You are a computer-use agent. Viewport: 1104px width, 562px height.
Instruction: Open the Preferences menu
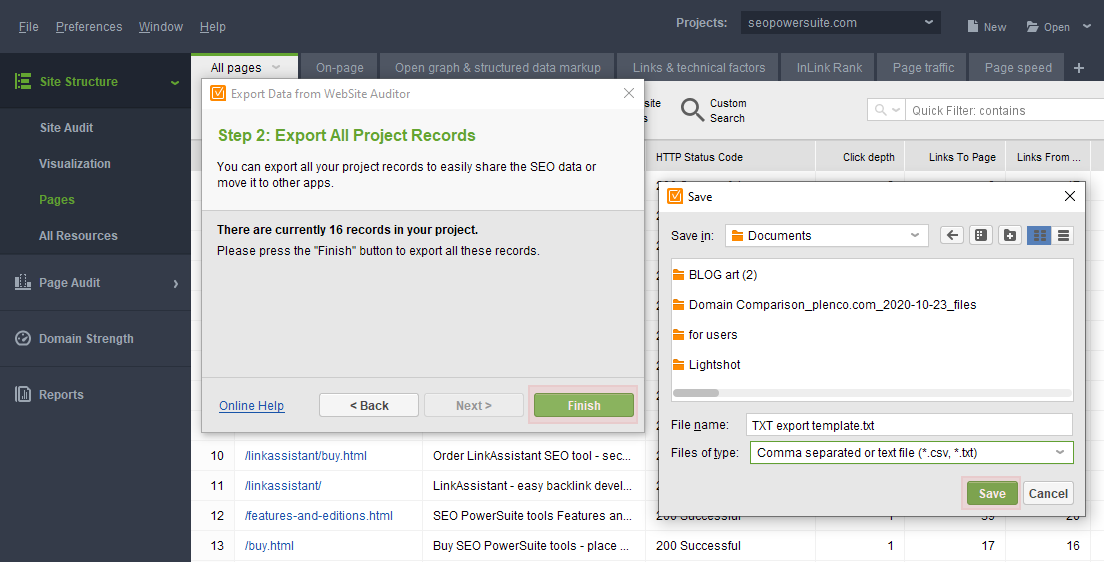pos(89,27)
